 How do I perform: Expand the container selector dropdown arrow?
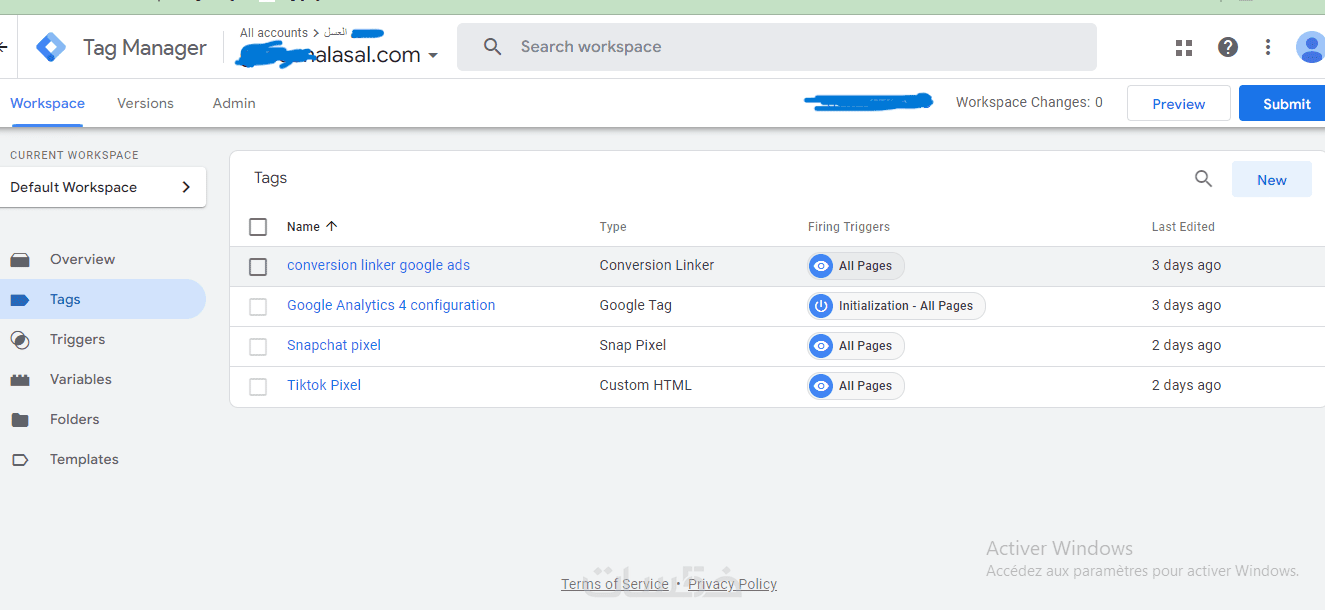click(x=433, y=56)
